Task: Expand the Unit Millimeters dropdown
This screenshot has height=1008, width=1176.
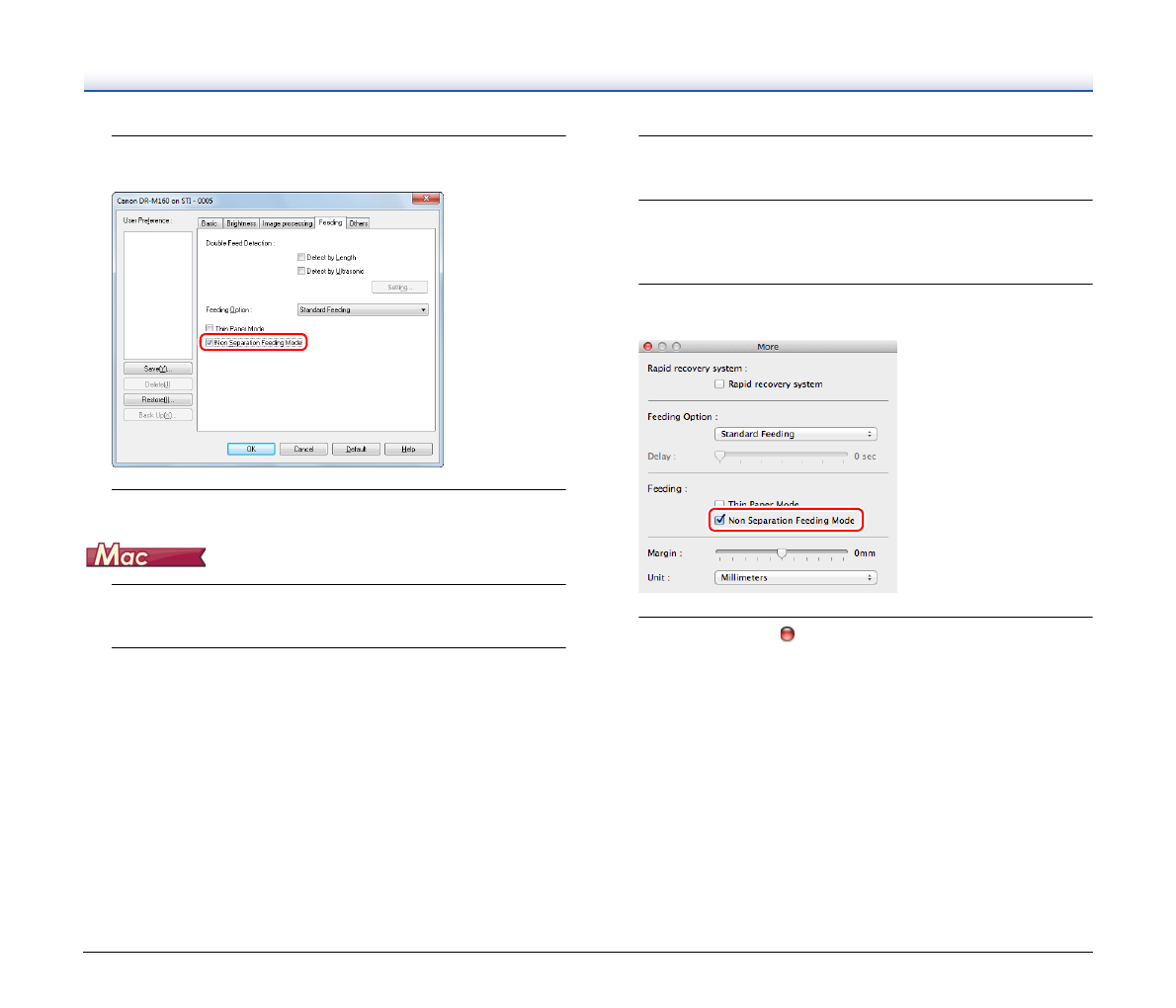Action: tap(796, 578)
